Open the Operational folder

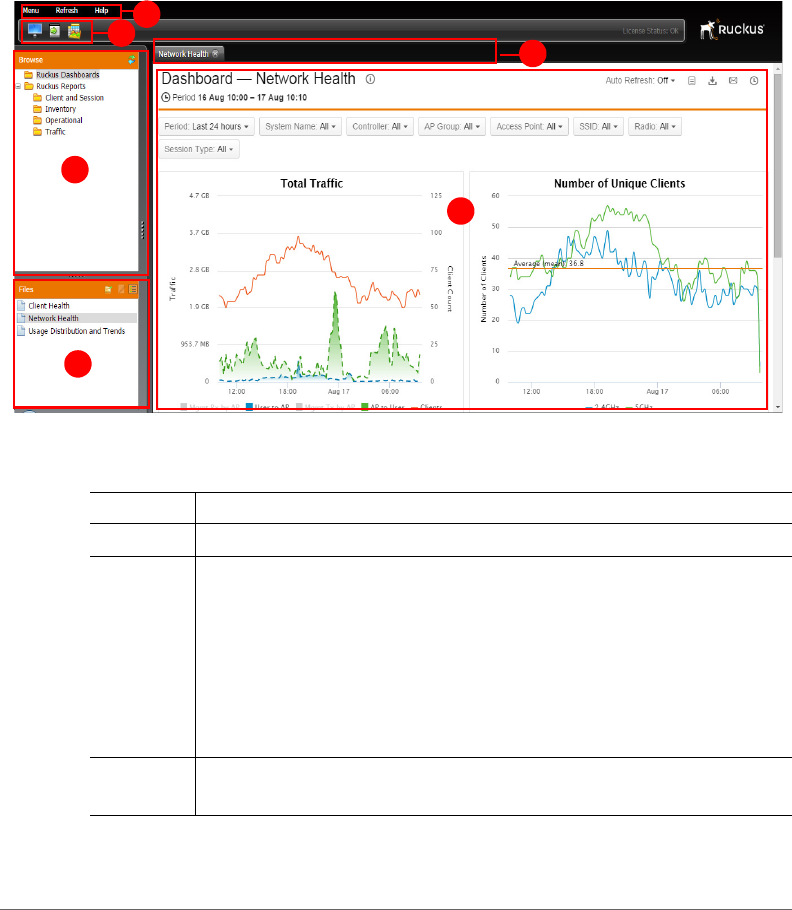(x=64, y=120)
